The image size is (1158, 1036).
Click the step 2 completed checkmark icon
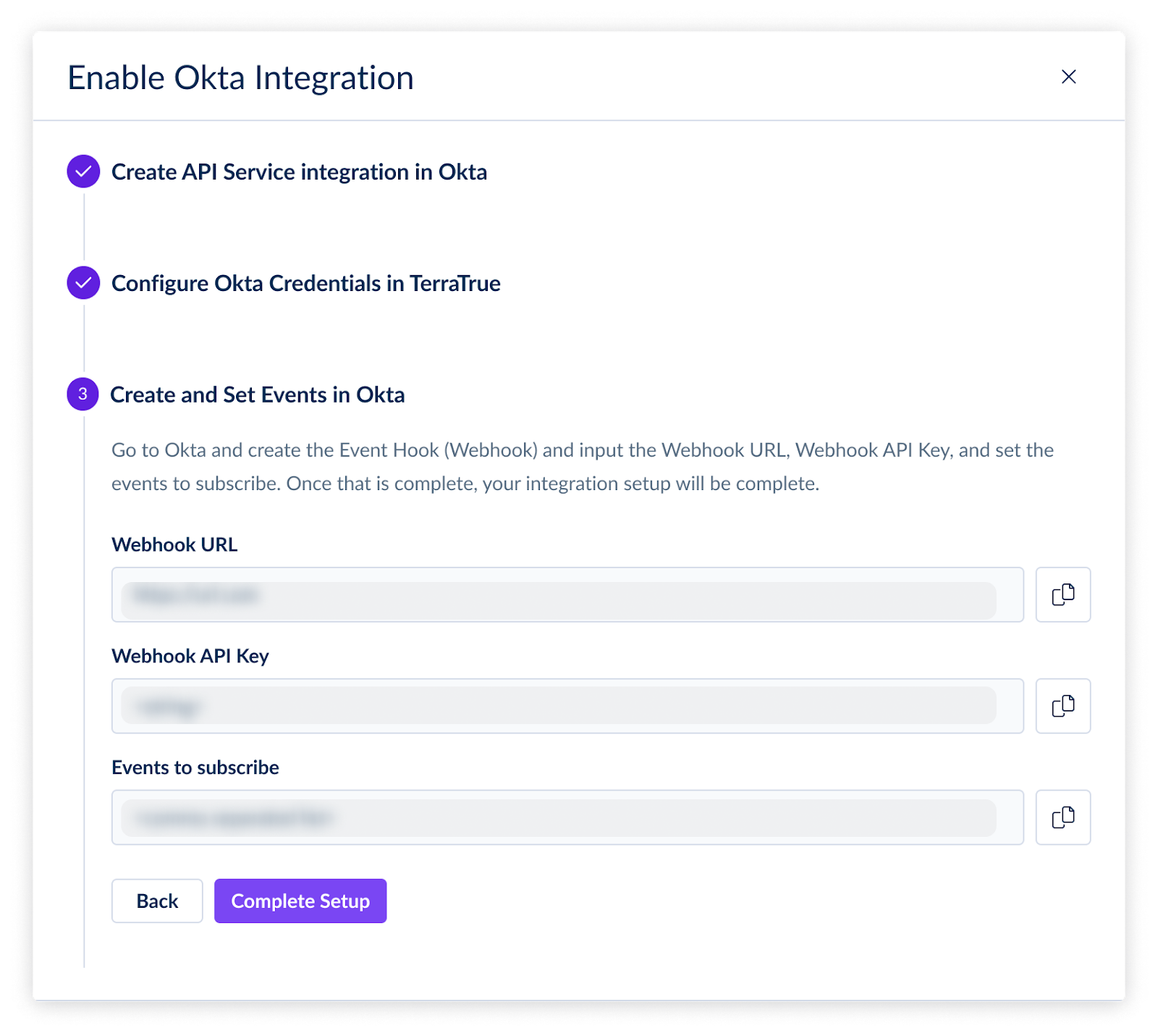[83, 283]
